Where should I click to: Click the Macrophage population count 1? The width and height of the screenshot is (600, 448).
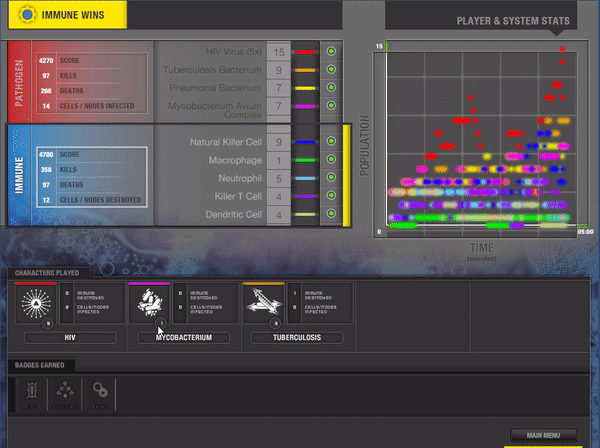pos(279,160)
